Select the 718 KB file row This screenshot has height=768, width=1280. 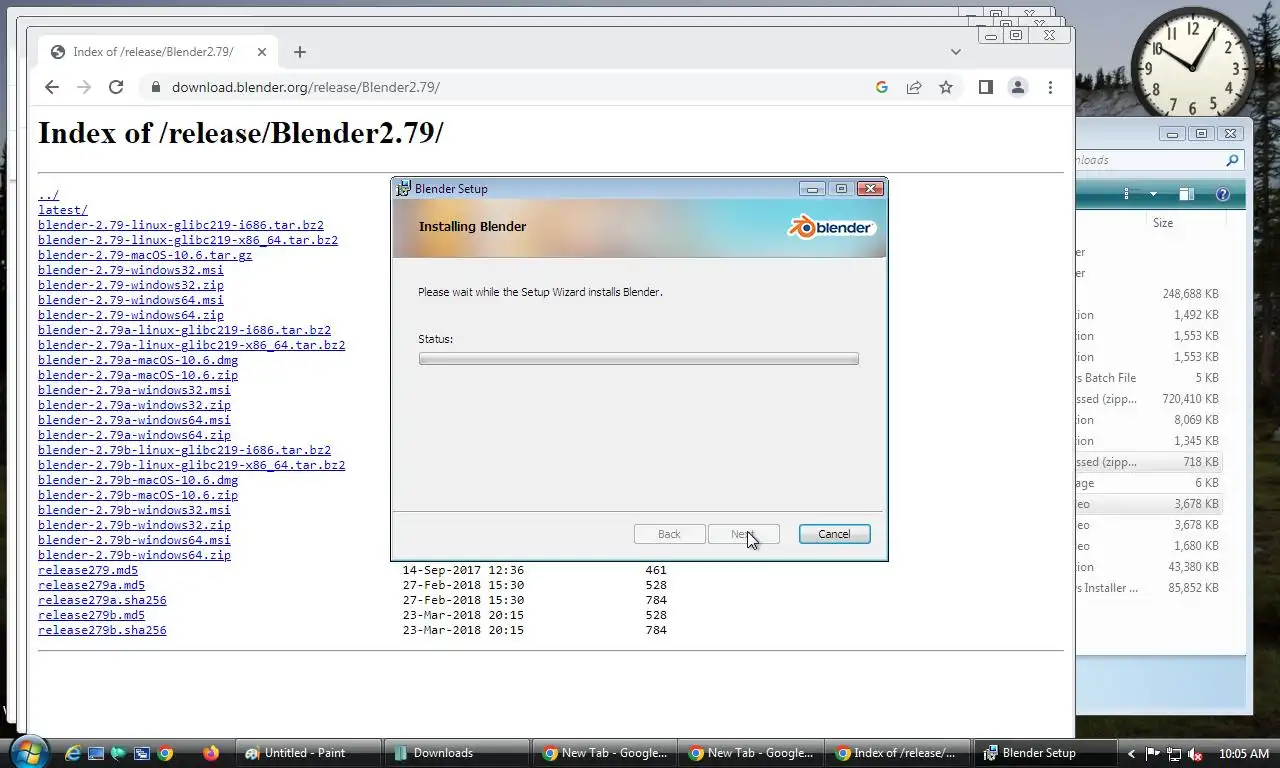pos(1150,462)
